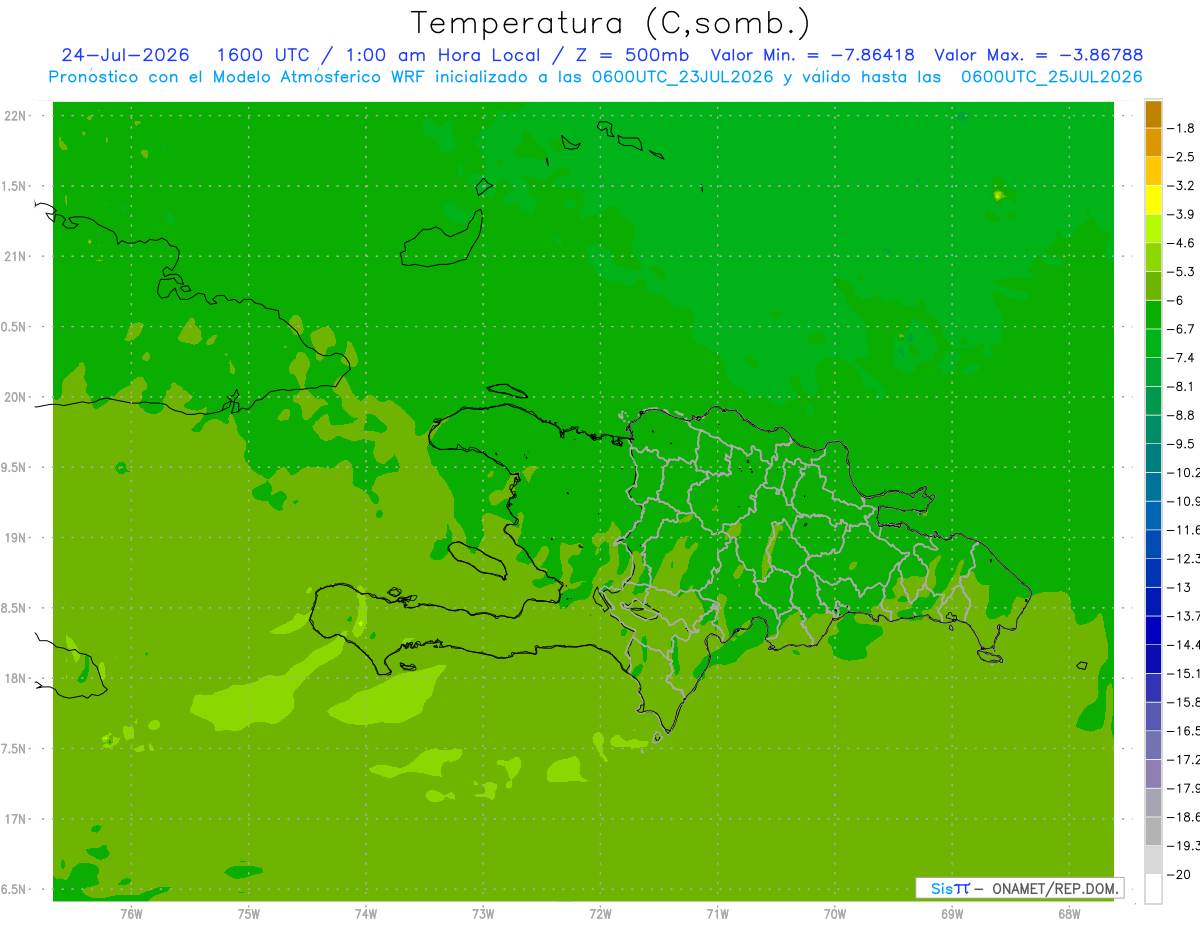
Task: Click the "-3.2" colorbar value
Action: 1181,186
